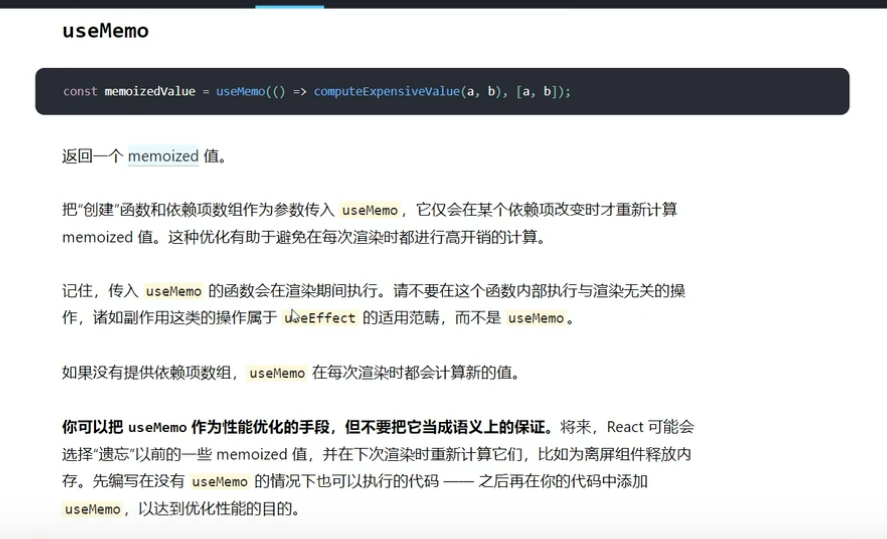Click the useMemo heading

(105, 31)
